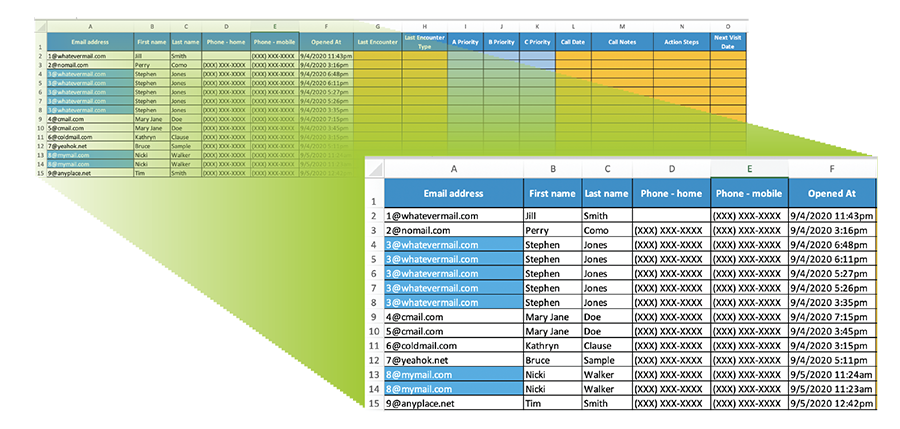
Task: Select enlarged cell '9/5/2020 12:42pm'
Action: coord(832,403)
